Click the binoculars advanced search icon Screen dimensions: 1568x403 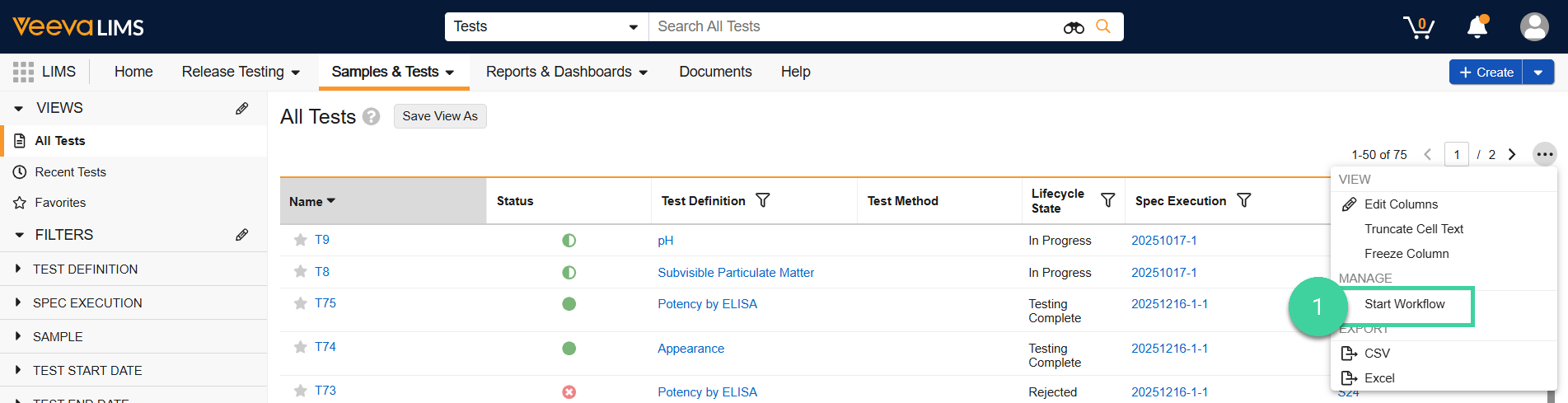click(1073, 27)
